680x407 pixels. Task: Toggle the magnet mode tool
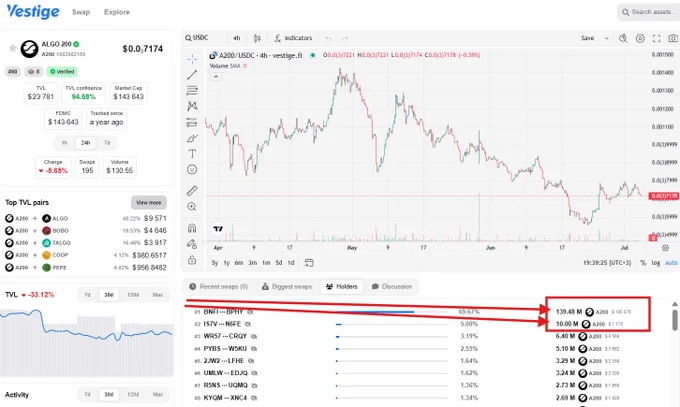(x=192, y=228)
